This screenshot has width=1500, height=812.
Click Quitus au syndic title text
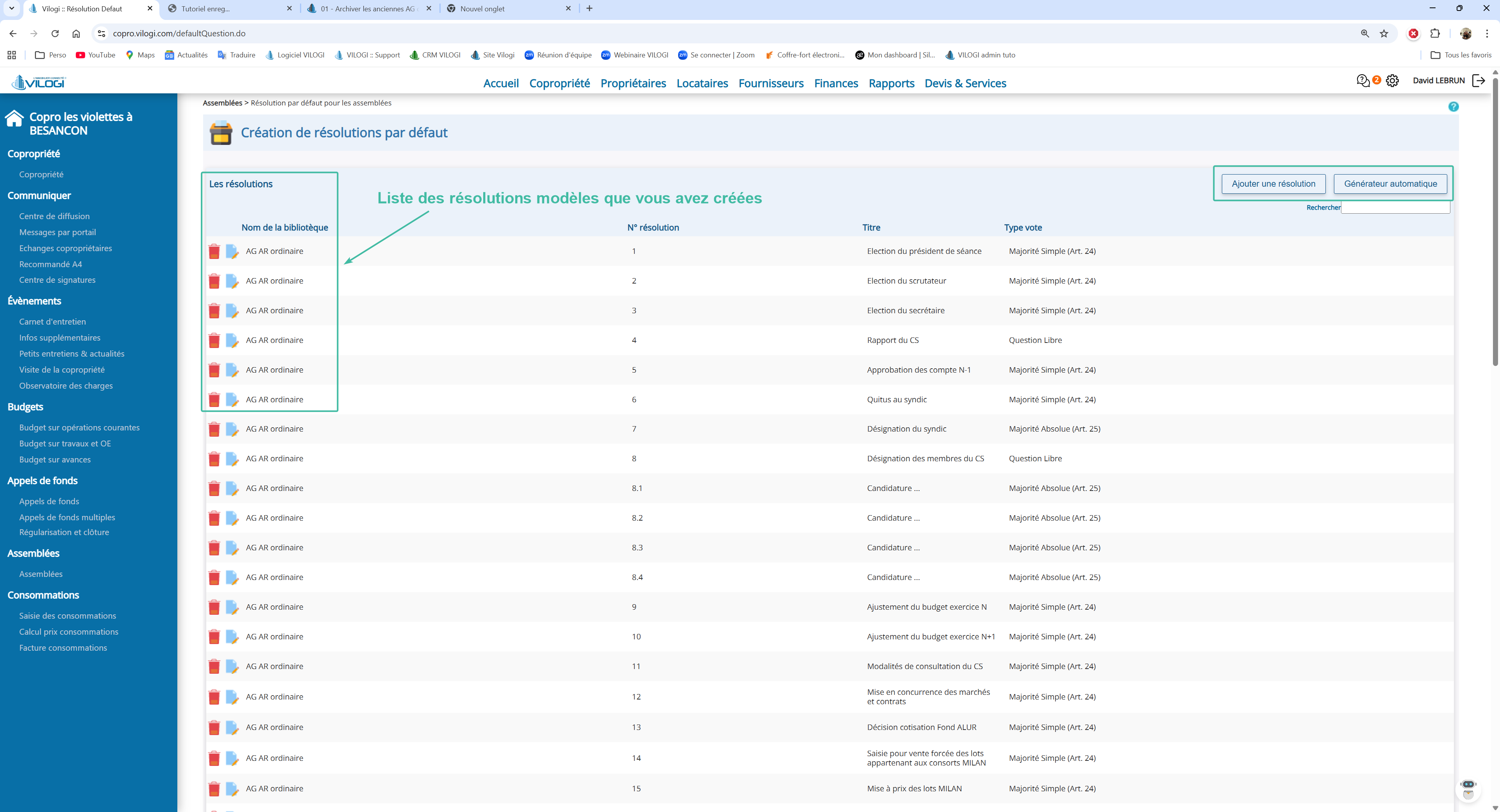[x=896, y=399]
